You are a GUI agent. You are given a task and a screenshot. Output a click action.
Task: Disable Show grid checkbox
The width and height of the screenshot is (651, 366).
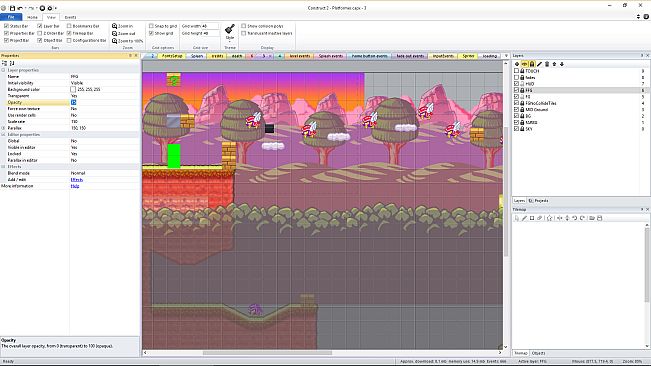[x=151, y=33]
